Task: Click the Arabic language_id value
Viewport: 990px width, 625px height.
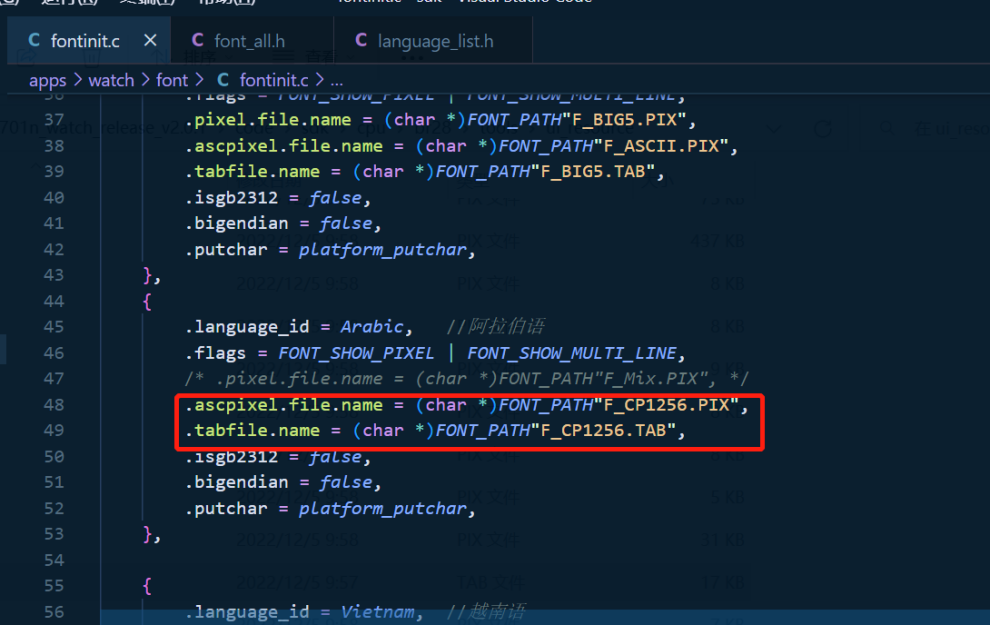Action: [372, 327]
